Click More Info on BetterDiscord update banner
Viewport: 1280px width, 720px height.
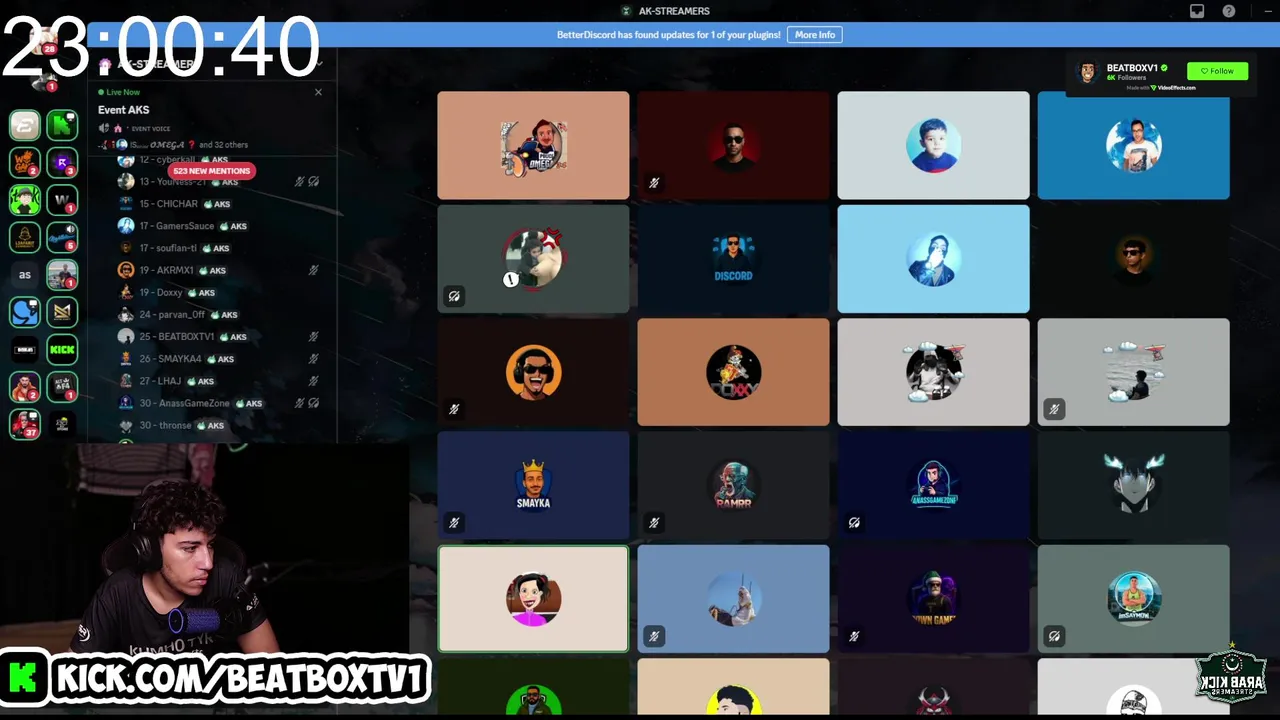pyautogui.click(x=815, y=35)
